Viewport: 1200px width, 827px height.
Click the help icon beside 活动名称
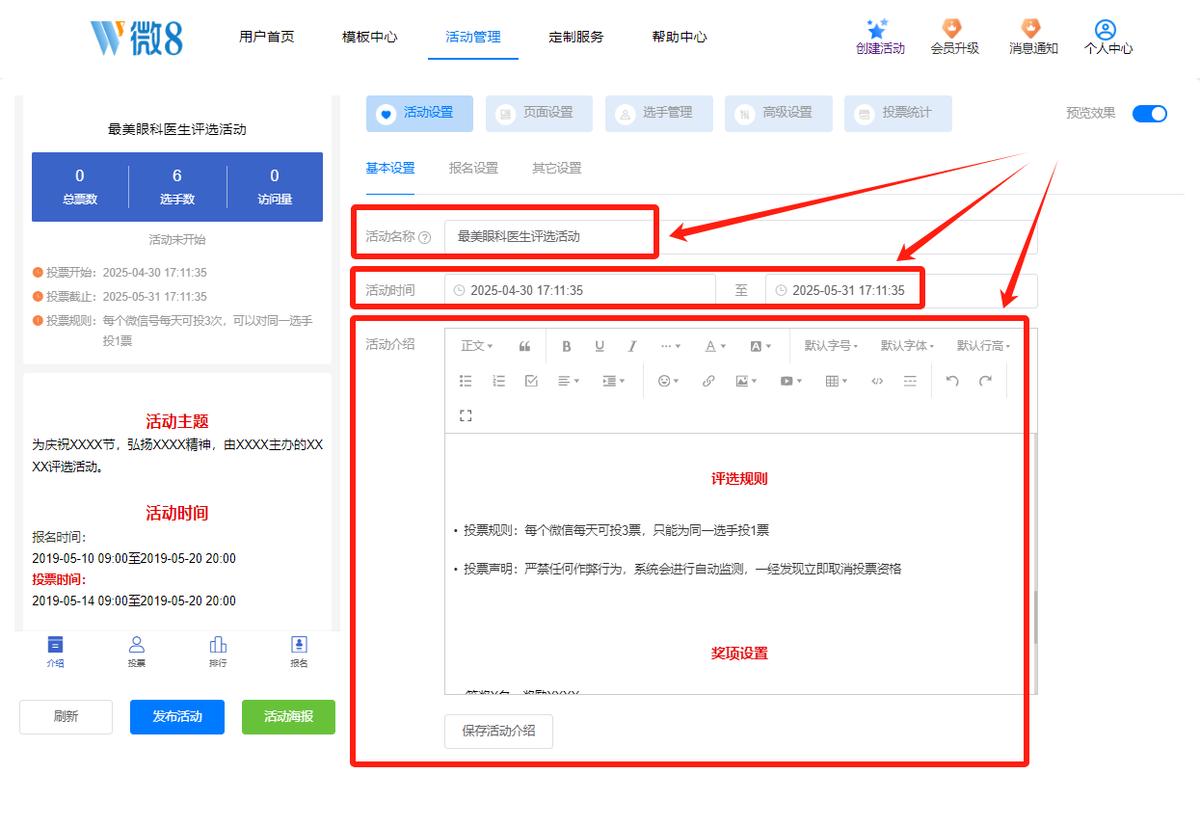[x=425, y=238]
